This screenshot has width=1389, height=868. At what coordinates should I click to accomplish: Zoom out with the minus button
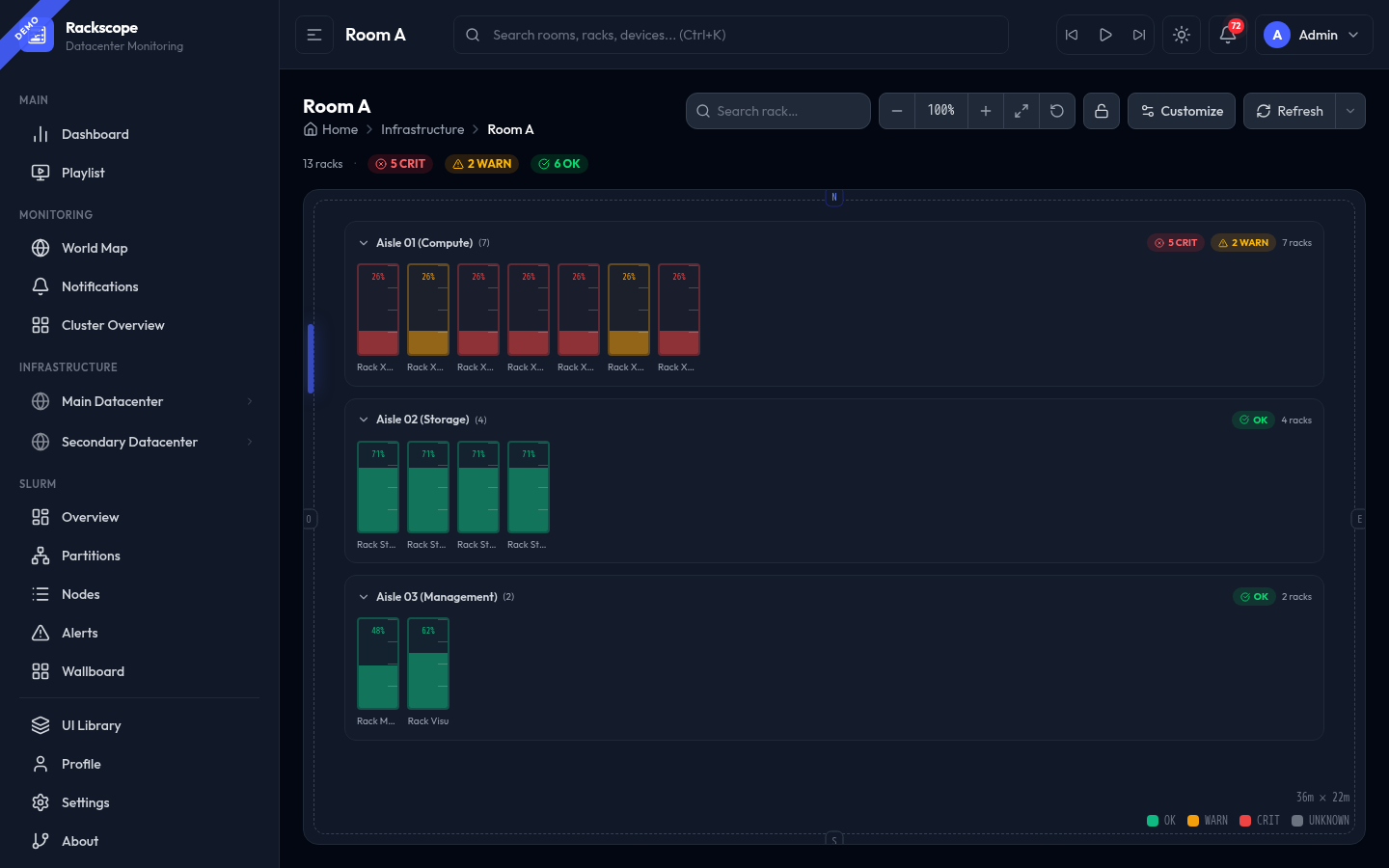[x=897, y=111]
